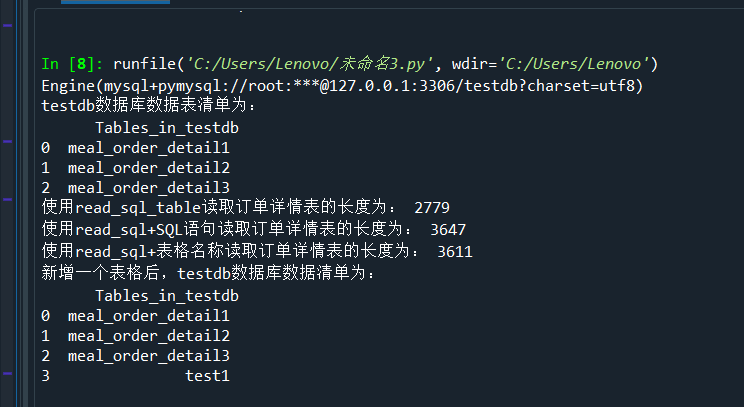Click meal_order_detail3 in the first table list

click(x=149, y=187)
